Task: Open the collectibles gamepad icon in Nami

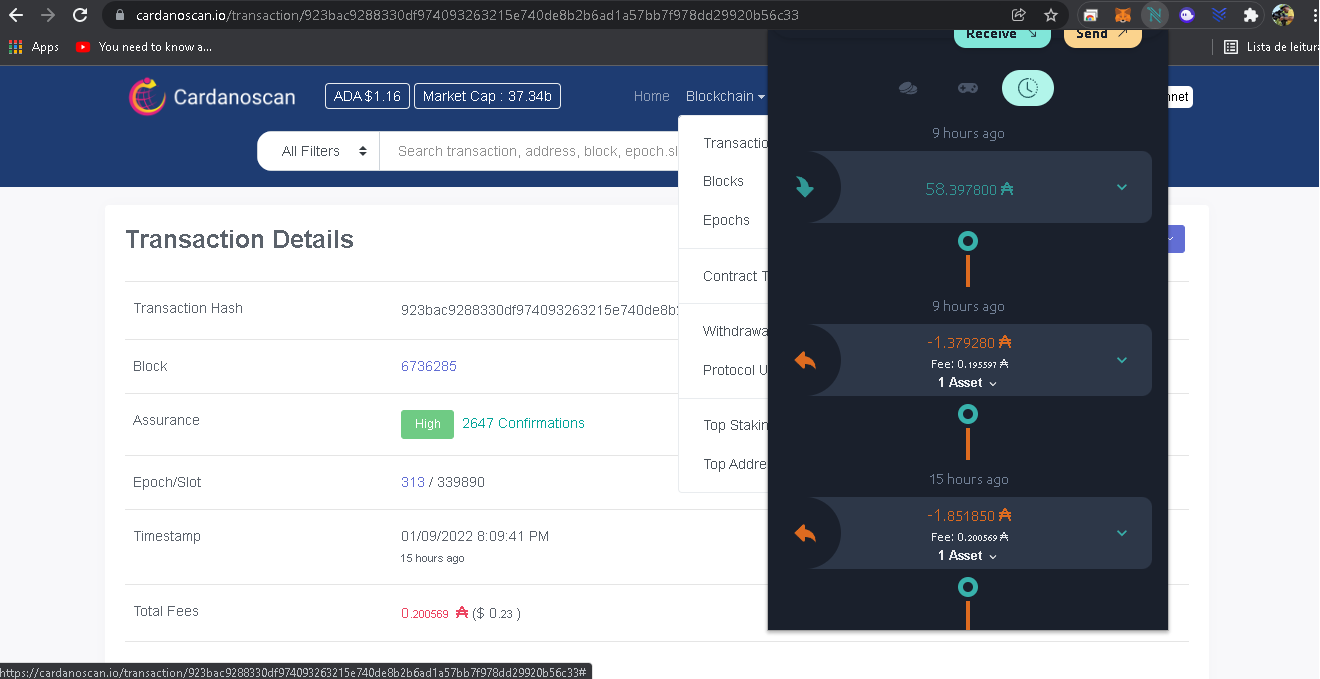Action: tap(967, 88)
